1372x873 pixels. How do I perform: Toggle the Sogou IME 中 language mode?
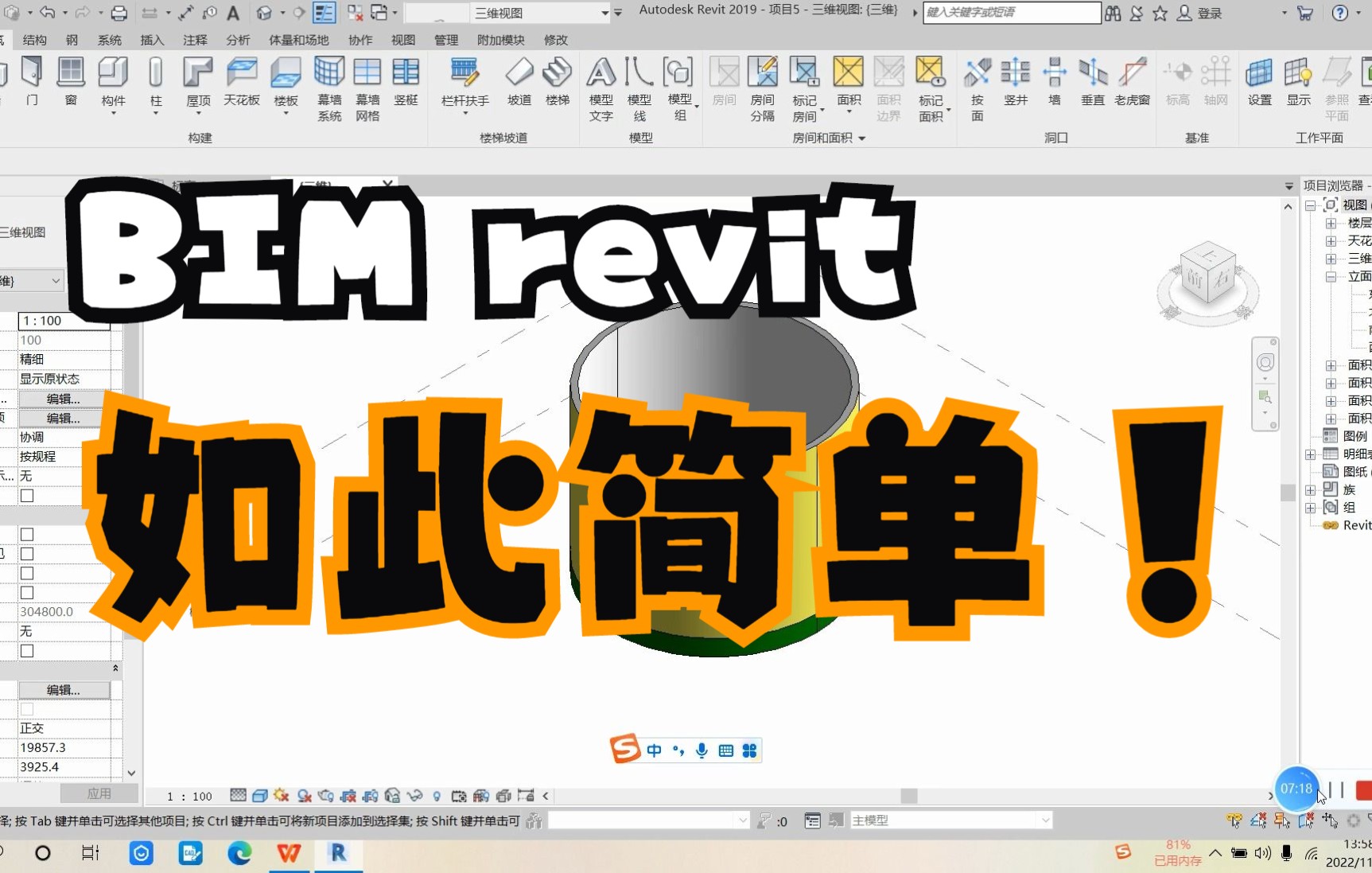(654, 750)
